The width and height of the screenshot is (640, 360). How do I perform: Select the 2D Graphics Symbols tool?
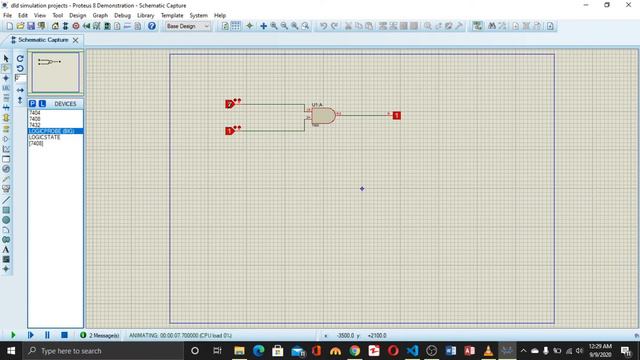[6, 259]
